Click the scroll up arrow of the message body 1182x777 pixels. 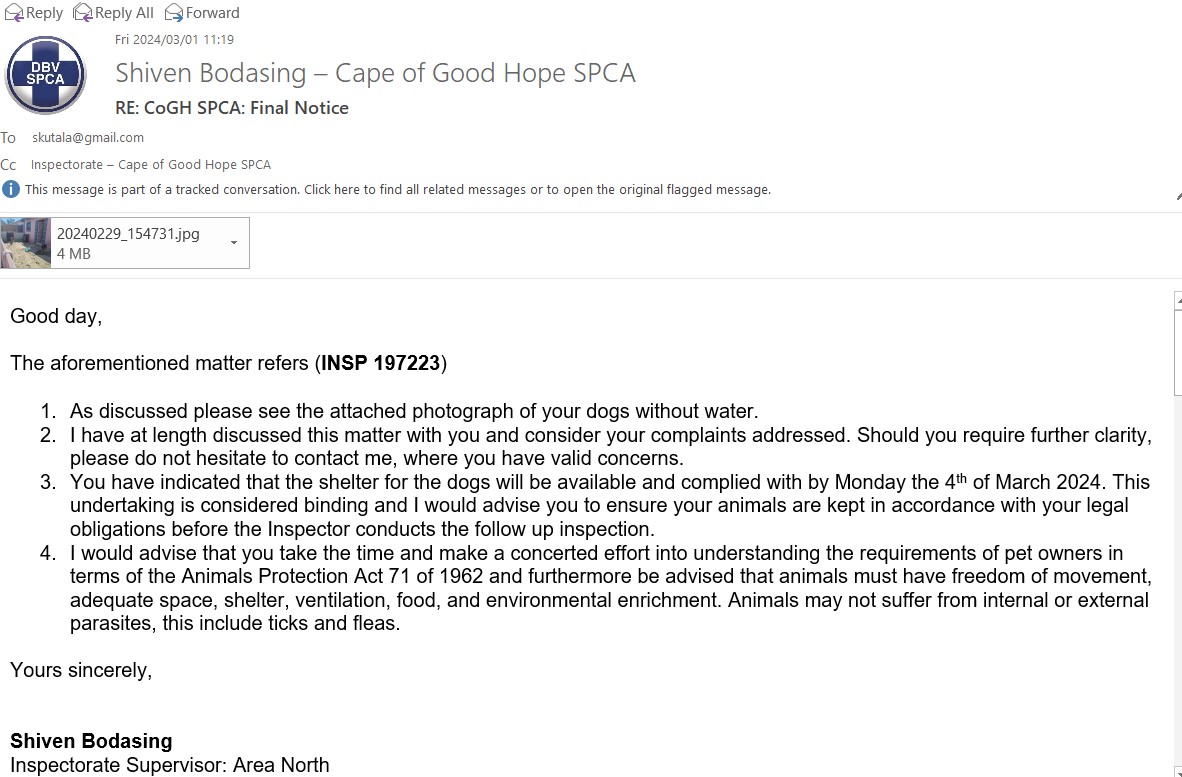(1178, 300)
